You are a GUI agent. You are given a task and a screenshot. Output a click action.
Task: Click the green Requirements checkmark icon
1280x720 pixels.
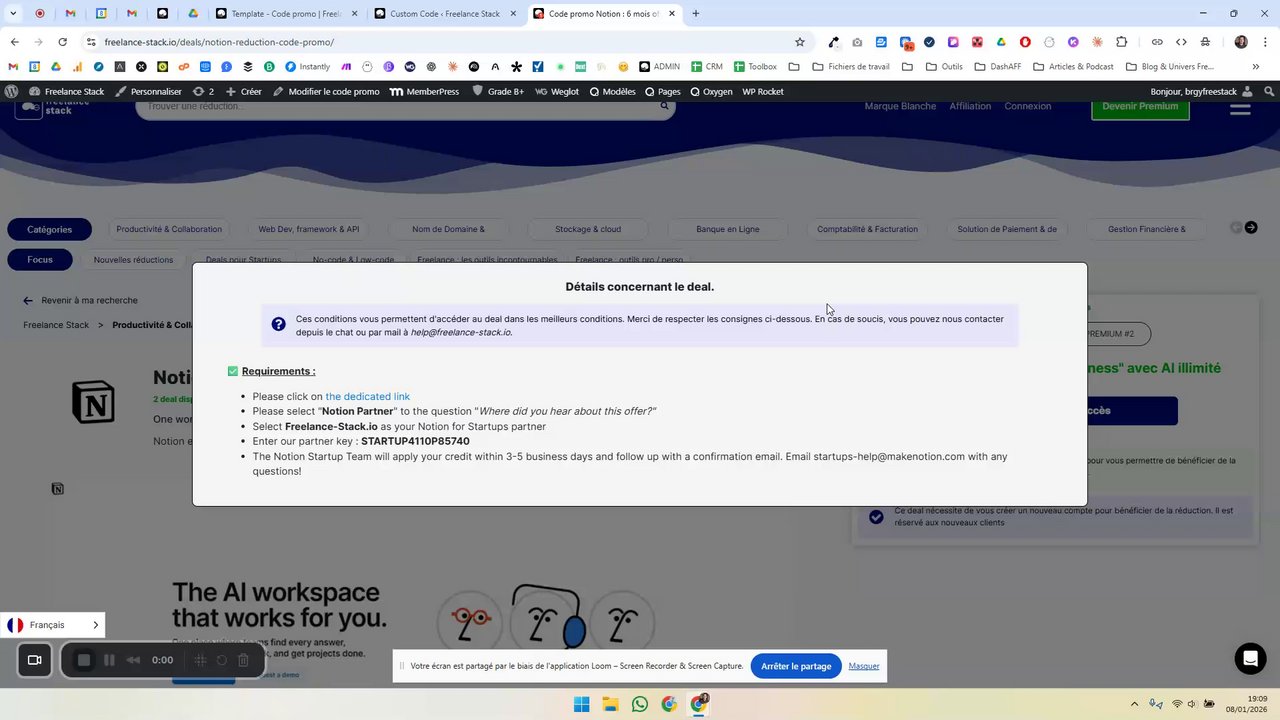pyautogui.click(x=233, y=371)
